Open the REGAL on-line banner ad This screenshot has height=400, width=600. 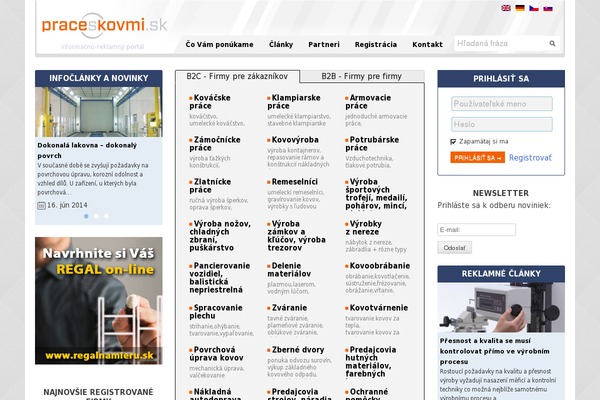(x=99, y=300)
